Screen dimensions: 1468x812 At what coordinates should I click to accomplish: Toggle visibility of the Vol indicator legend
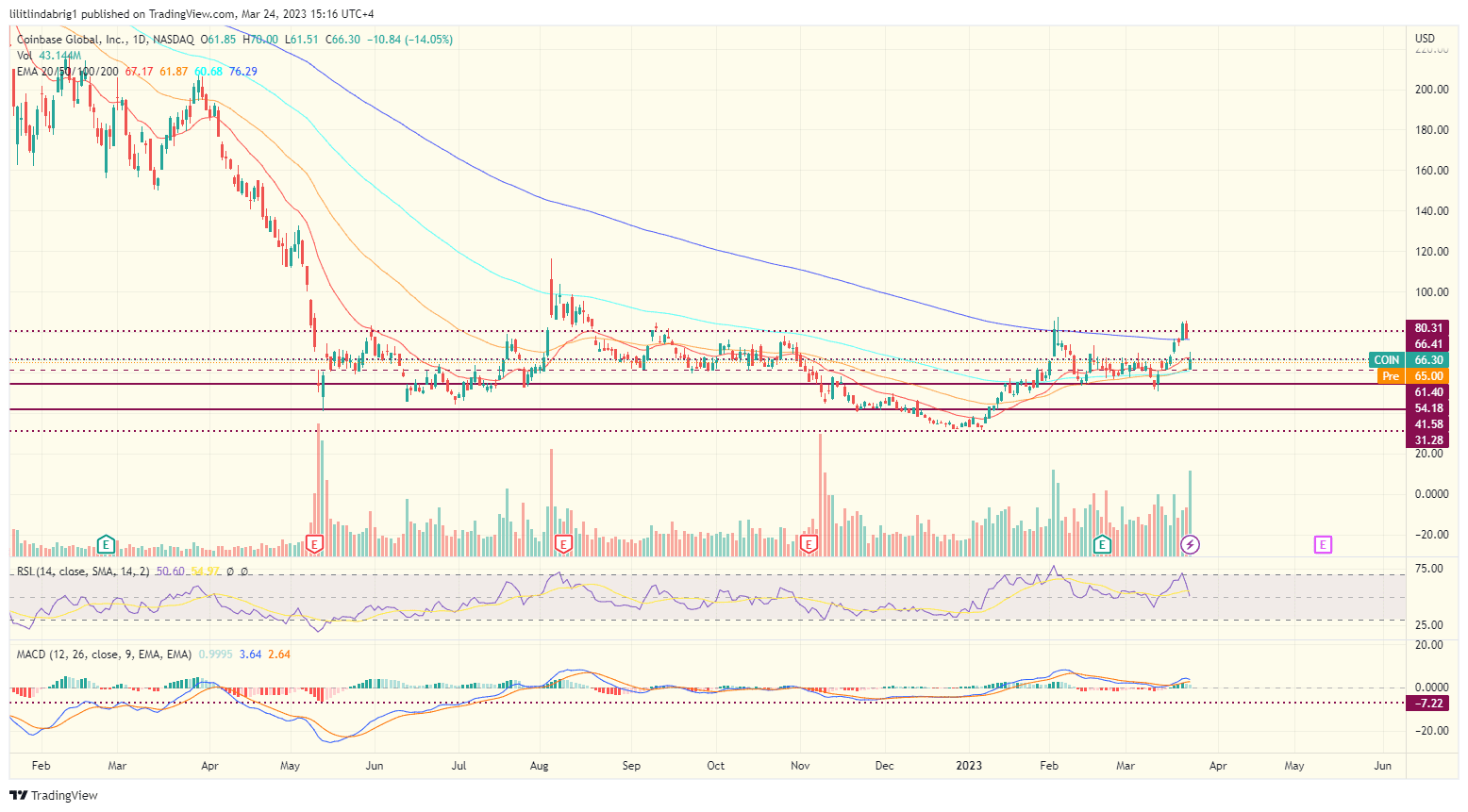pyautogui.click(x=27, y=56)
